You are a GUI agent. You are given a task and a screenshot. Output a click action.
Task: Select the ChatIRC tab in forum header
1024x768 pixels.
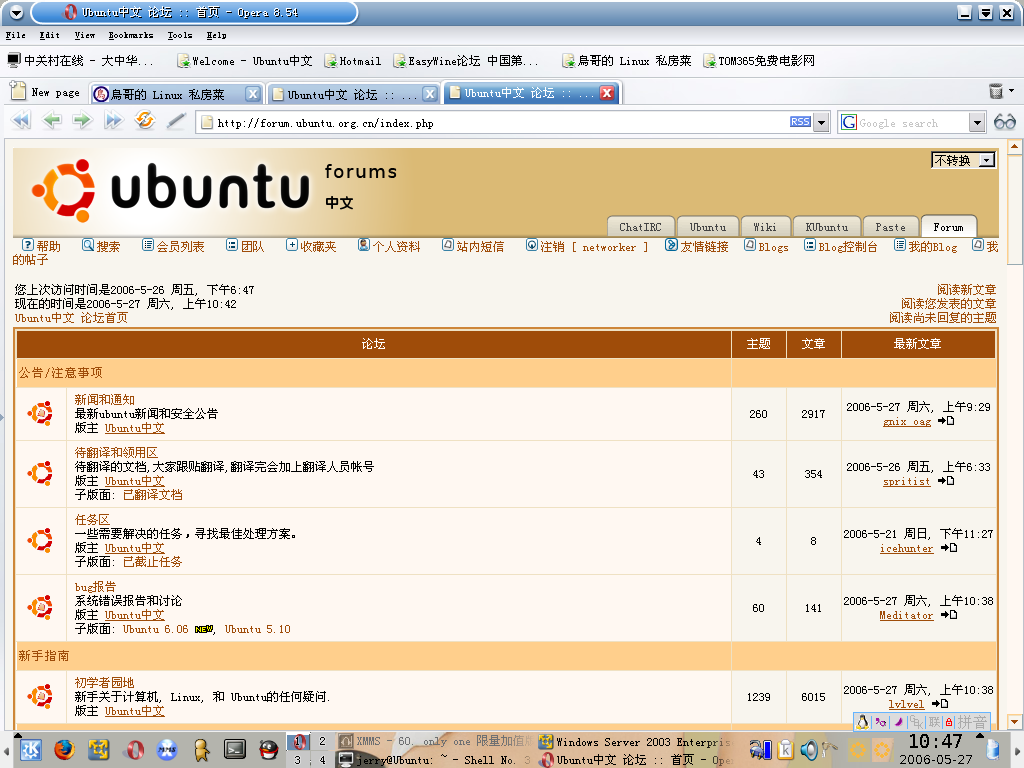tap(640, 227)
